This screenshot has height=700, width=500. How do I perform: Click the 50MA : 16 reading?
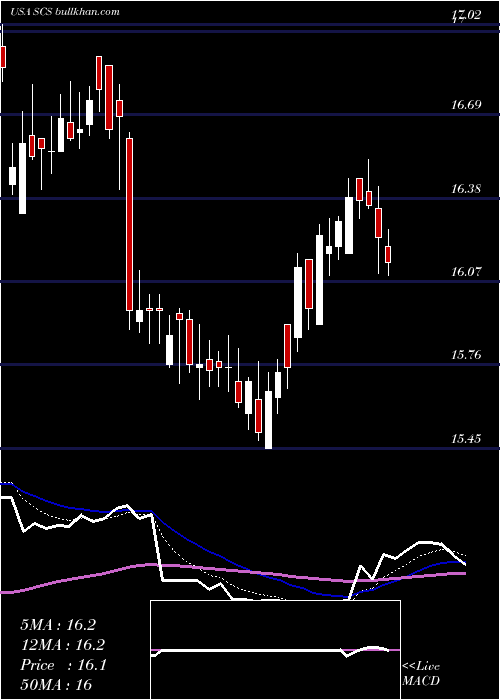[x=56, y=684]
